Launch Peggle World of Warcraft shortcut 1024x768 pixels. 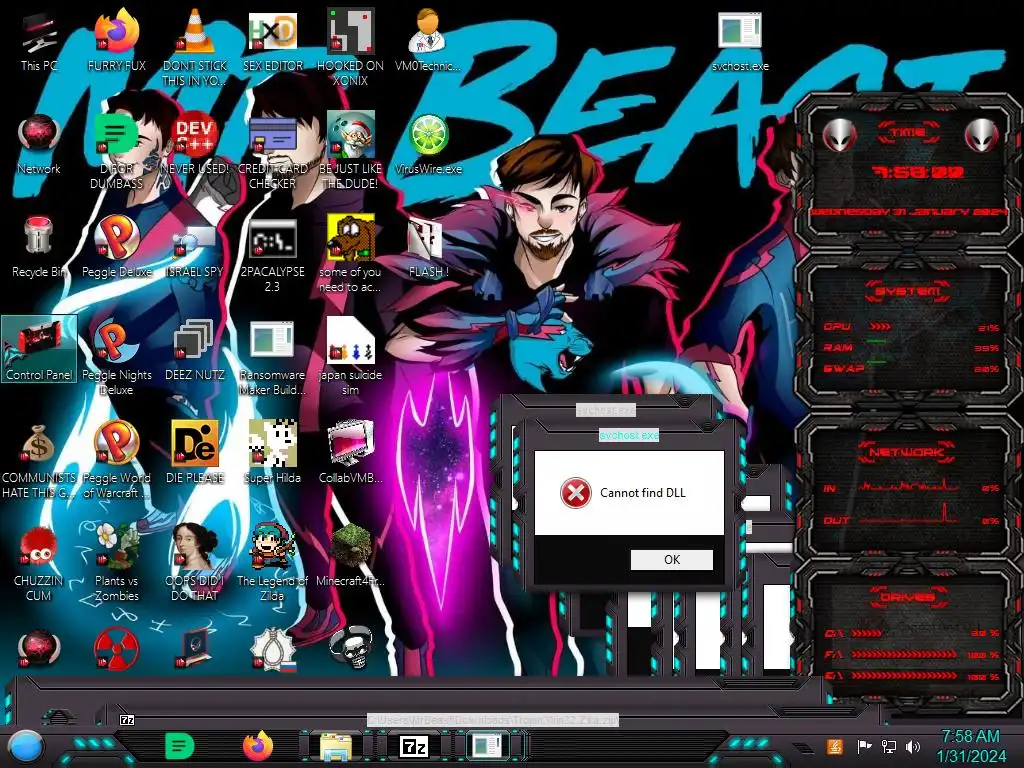pyautogui.click(x=117, y=461)
